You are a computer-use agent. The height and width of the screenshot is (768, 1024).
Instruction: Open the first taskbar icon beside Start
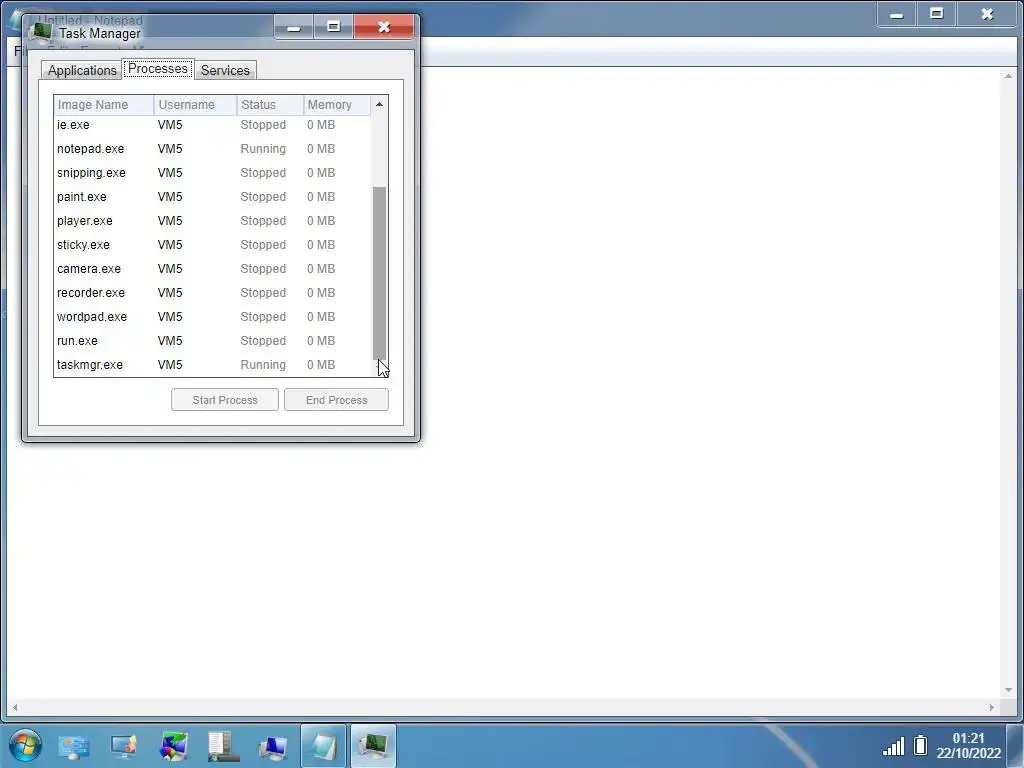click(x=74, y=746)
